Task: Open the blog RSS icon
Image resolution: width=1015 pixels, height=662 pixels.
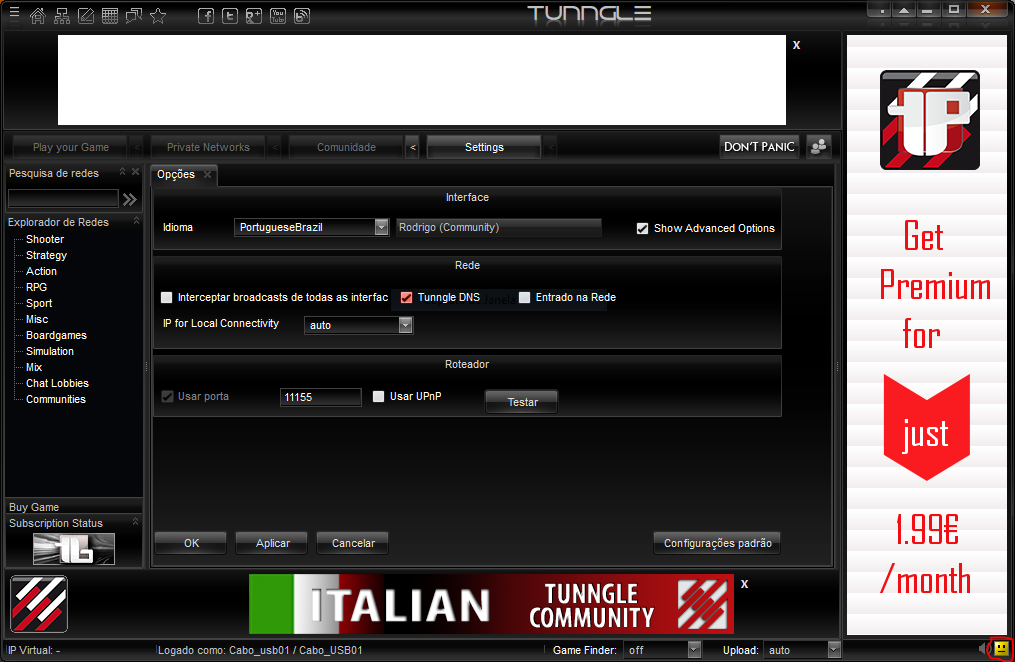Action: 302,16
